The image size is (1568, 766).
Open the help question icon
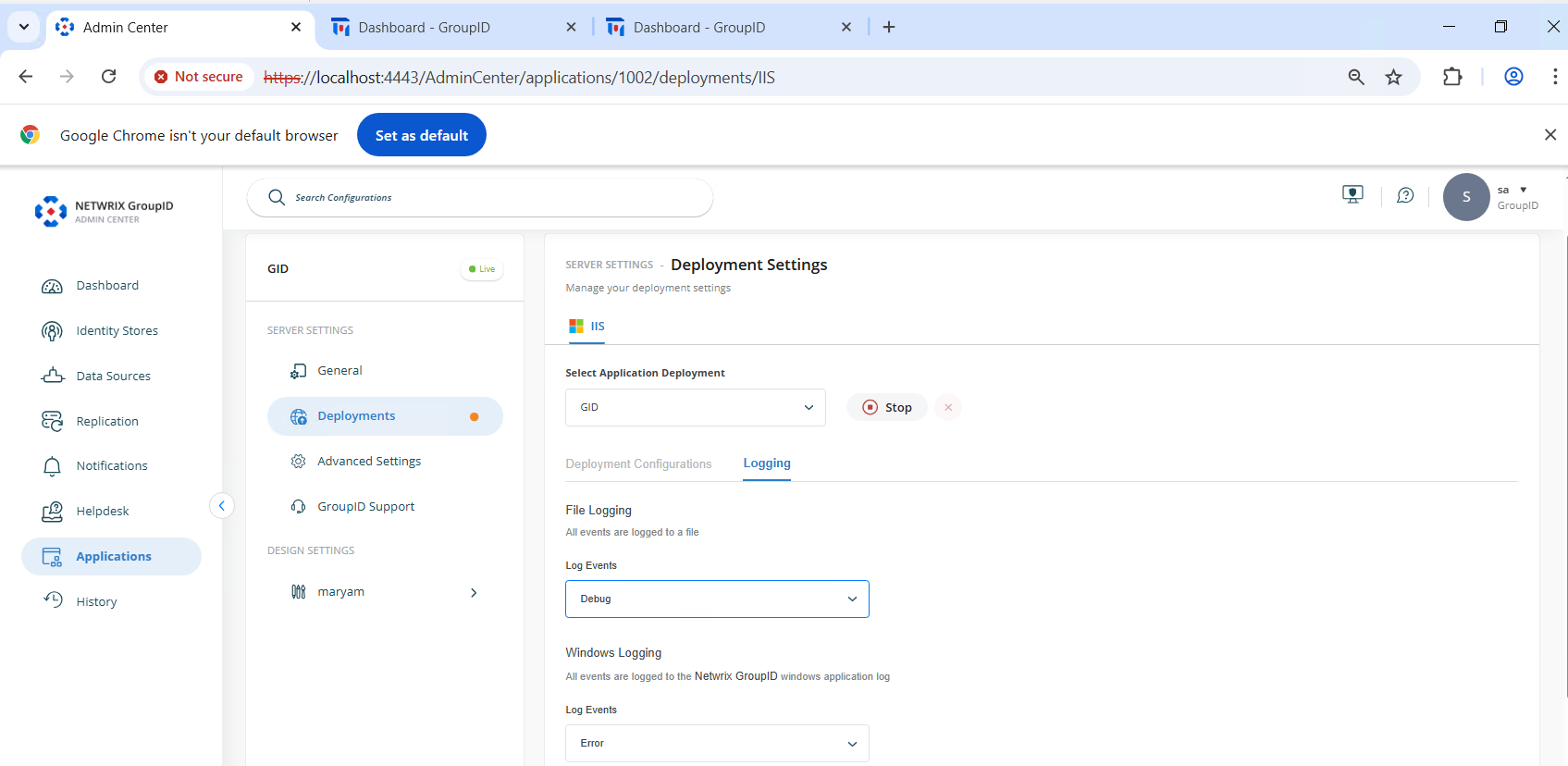[x=1405, y=195]
